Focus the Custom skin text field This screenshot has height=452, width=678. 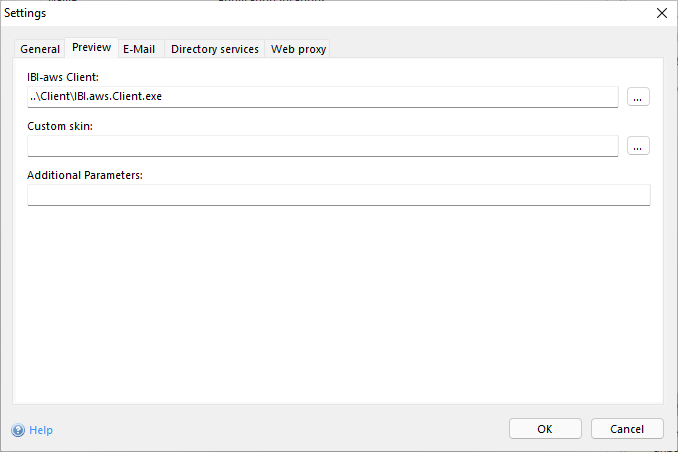(322, 146)
